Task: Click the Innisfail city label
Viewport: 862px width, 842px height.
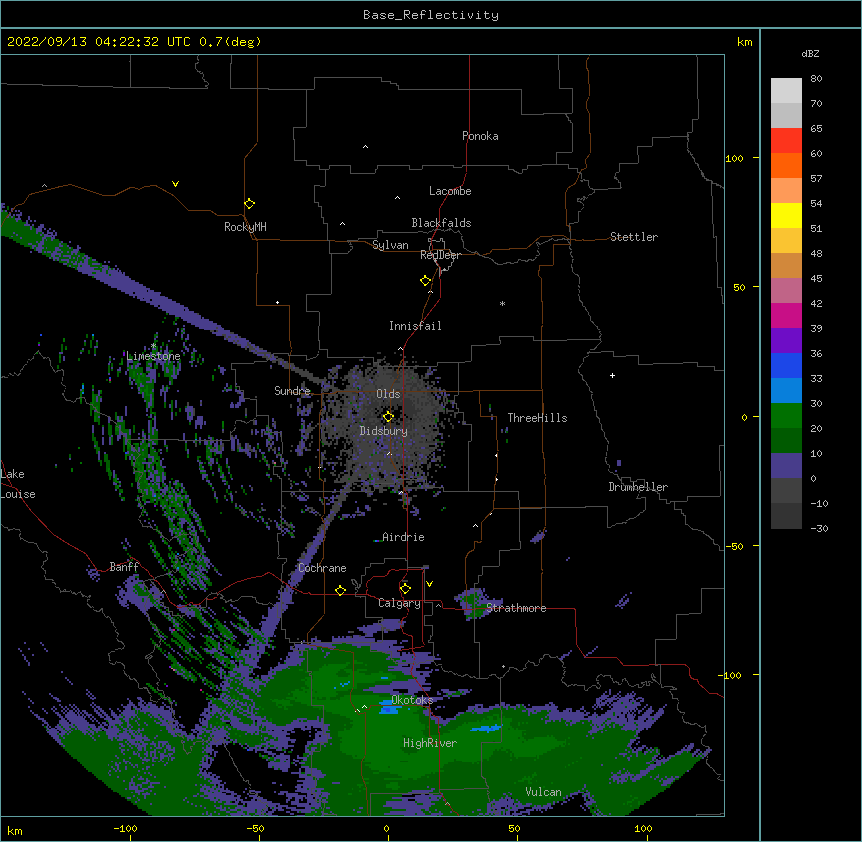Action: point(415,326)
